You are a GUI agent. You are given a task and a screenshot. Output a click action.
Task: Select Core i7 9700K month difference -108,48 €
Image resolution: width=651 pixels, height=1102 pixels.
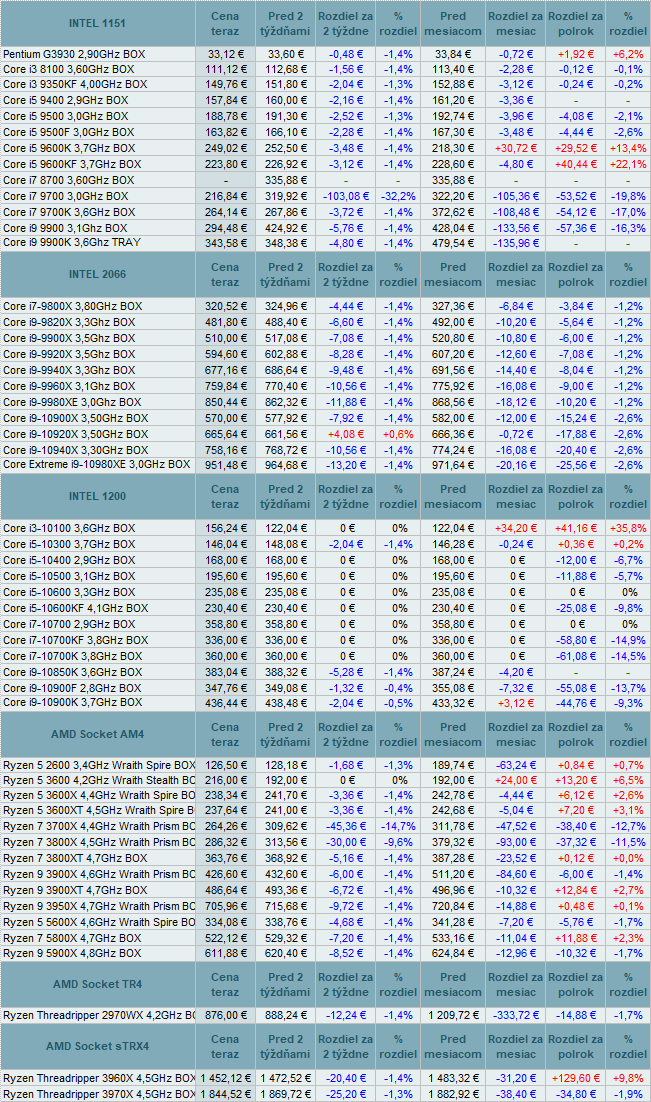click(516, 212)
